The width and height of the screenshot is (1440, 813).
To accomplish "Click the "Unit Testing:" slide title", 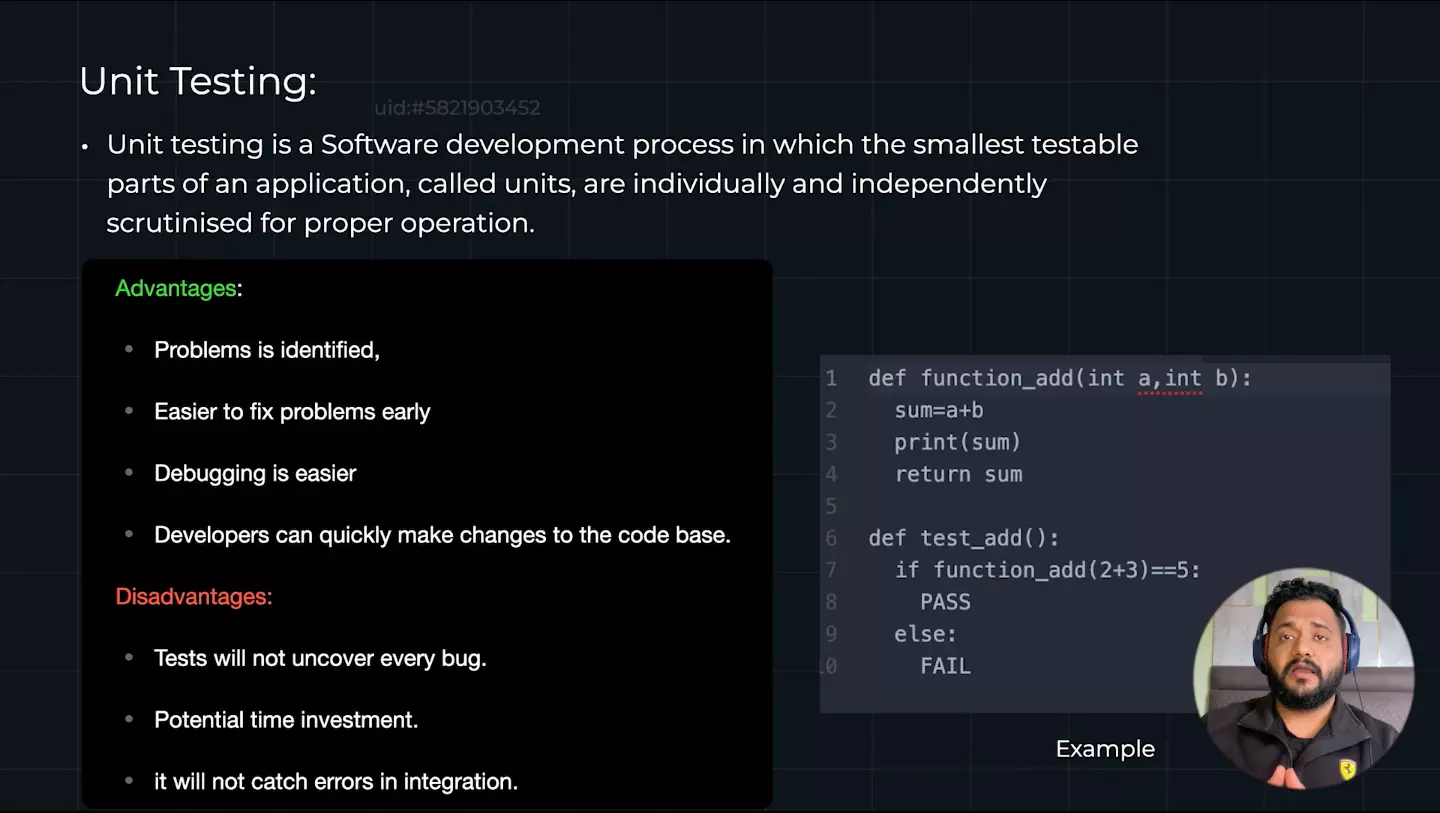I will click(197, 81).
